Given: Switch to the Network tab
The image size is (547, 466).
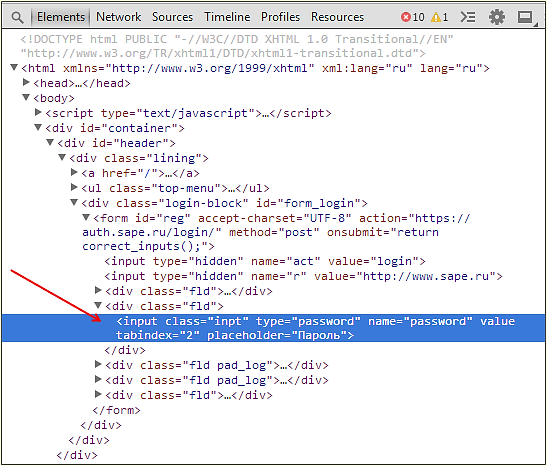Looking at the screenshot, I should pyautogui.click(x=119, y=17).
